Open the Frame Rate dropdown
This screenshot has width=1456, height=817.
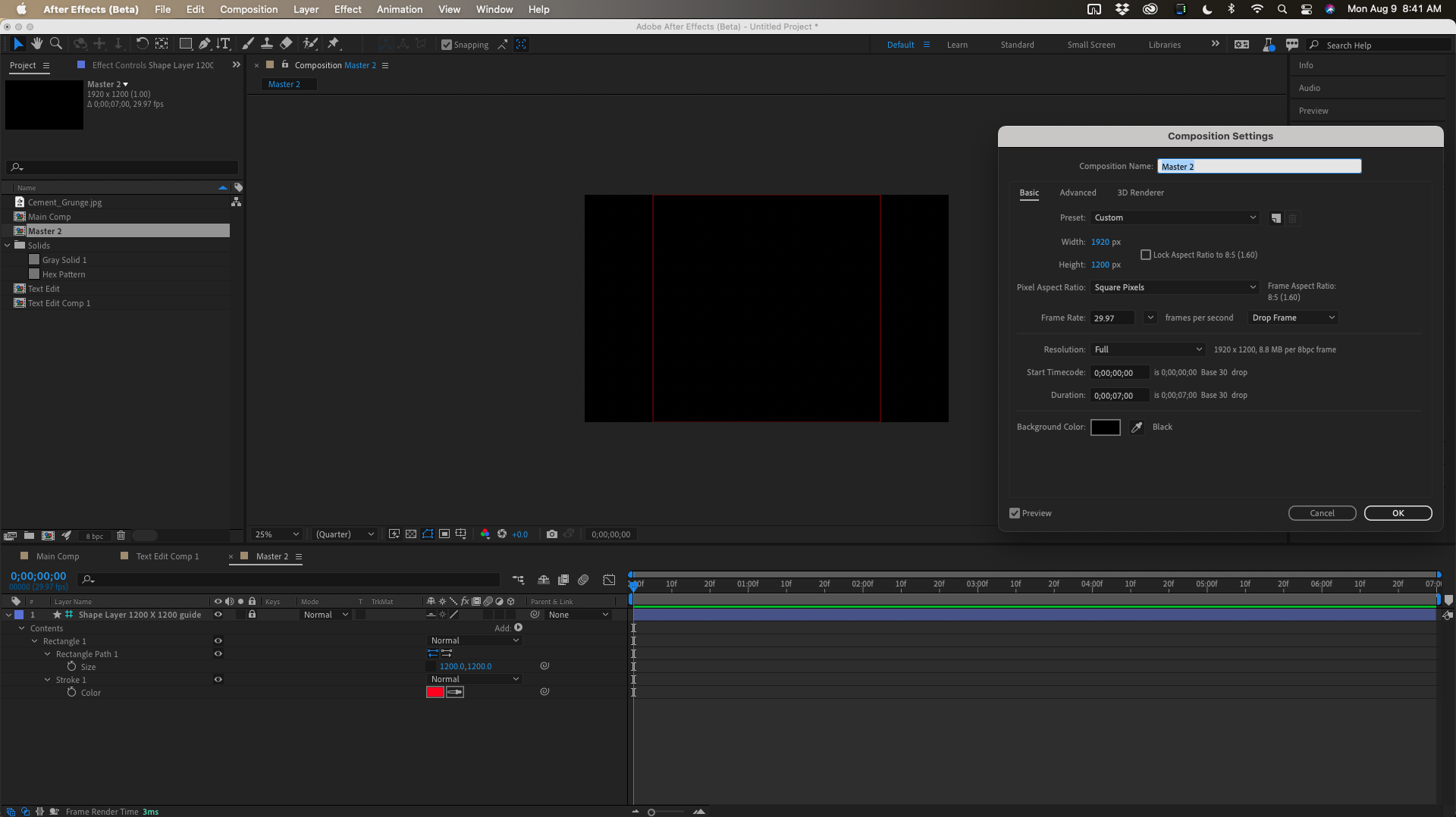(1150, 318)
